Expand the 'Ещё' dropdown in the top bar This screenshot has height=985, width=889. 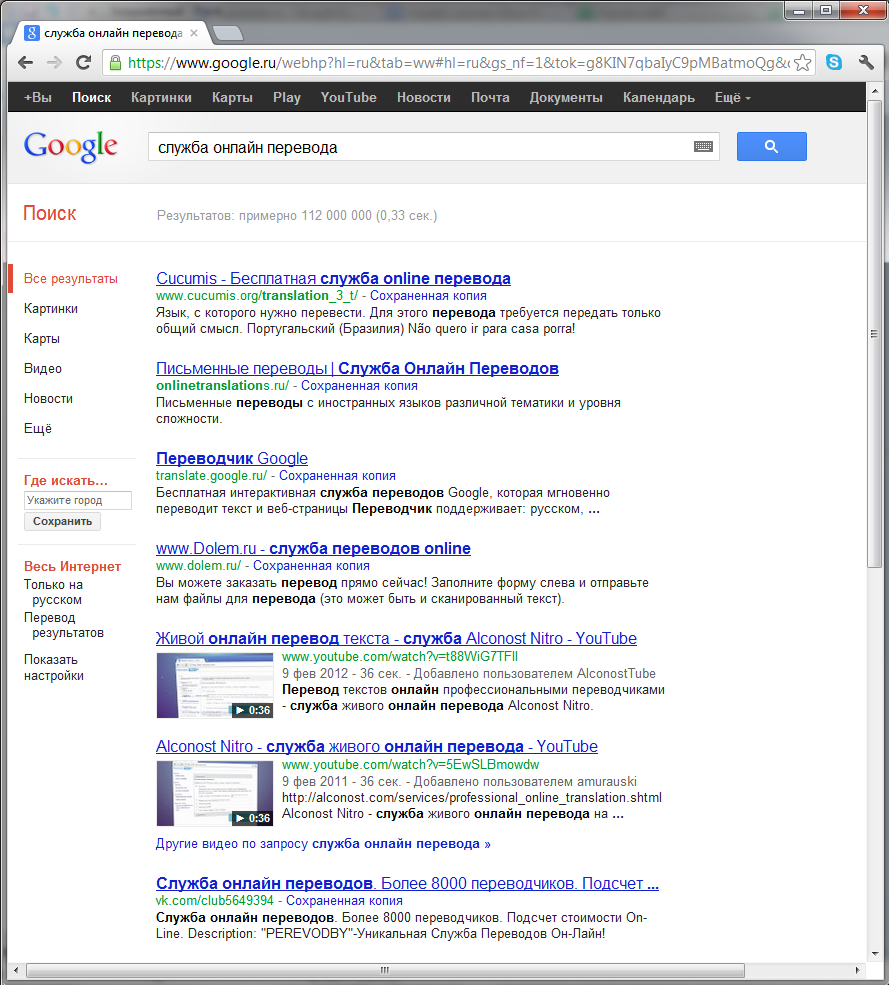click(733, 97)
